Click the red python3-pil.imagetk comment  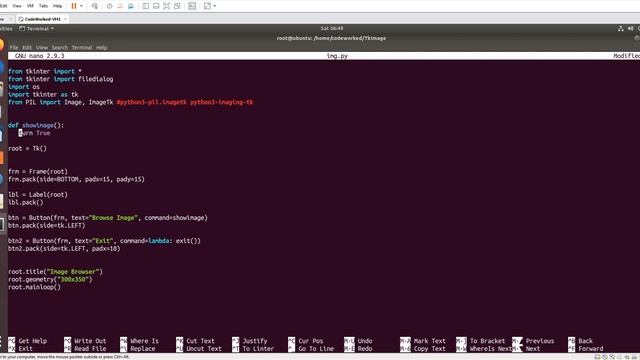coord(185,102)
